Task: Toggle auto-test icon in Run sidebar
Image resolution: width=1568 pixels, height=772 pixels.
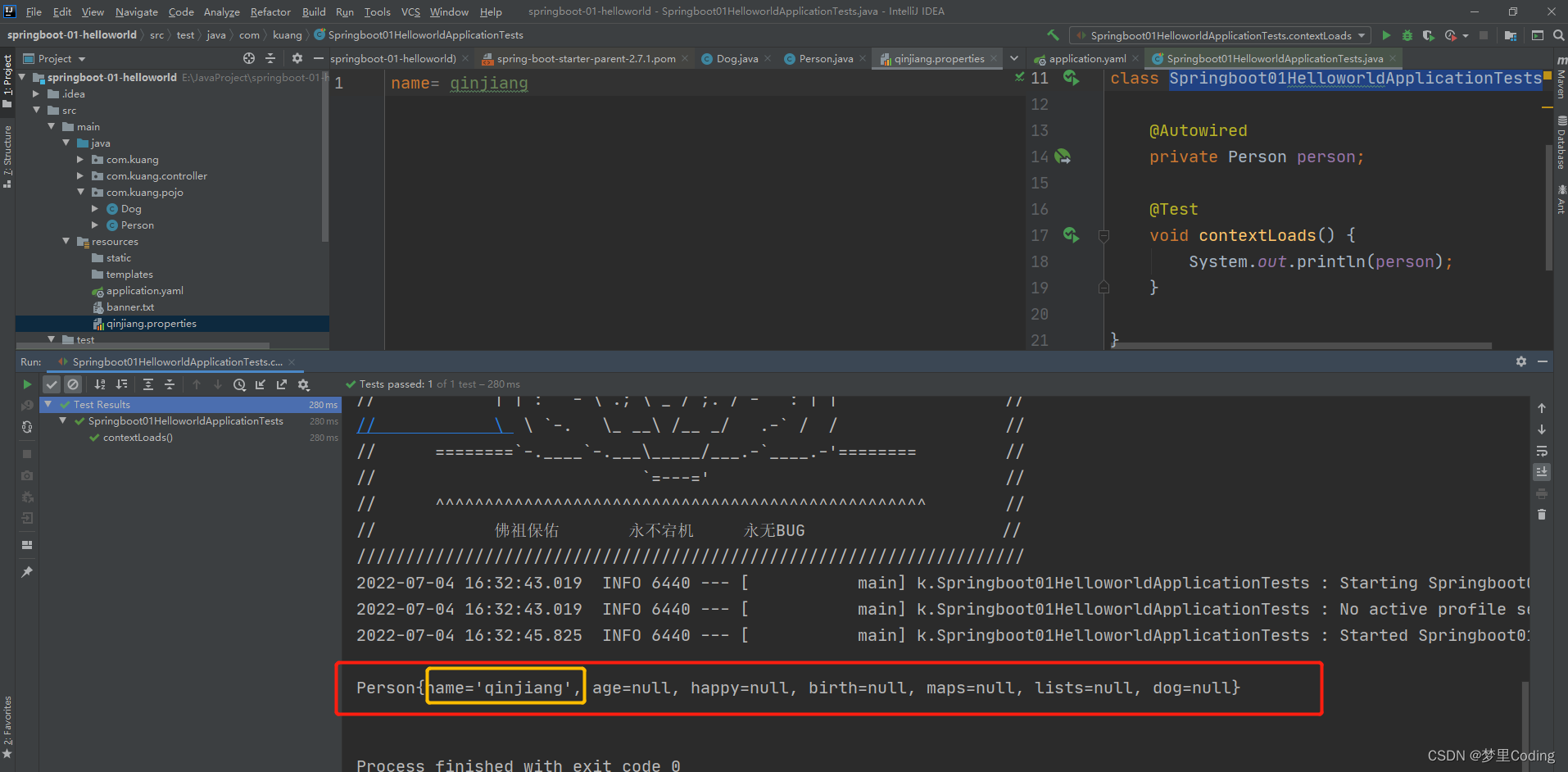Action: tap(27, 427)
